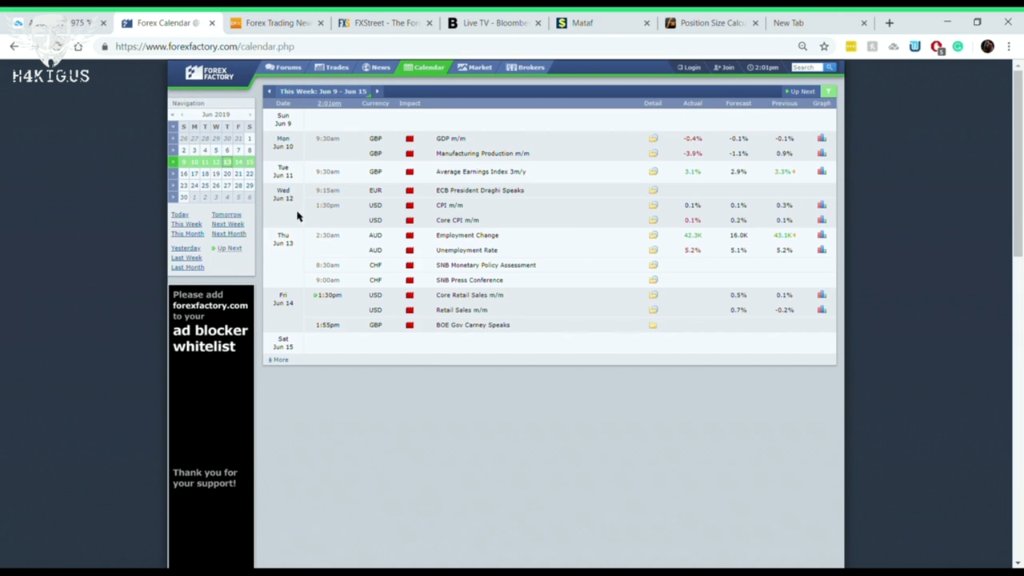Click Last Month navigation link
This screenshot has height=576, width=1024.
click(x=187, y=267)
